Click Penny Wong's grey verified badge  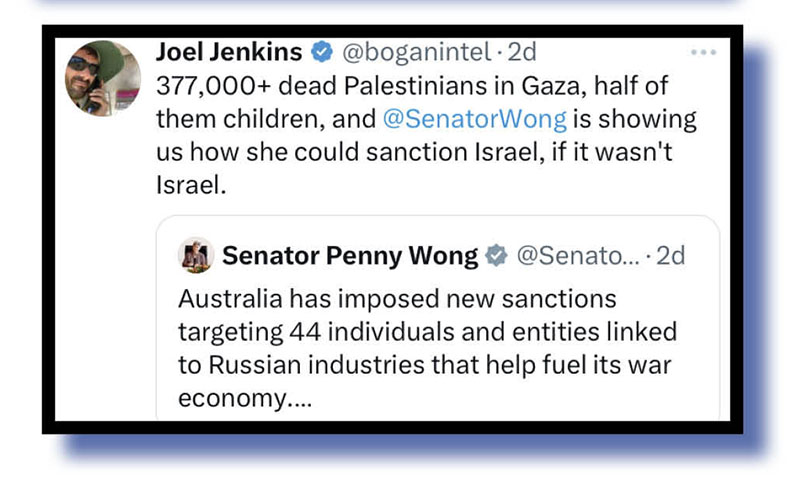click(496, 257)
